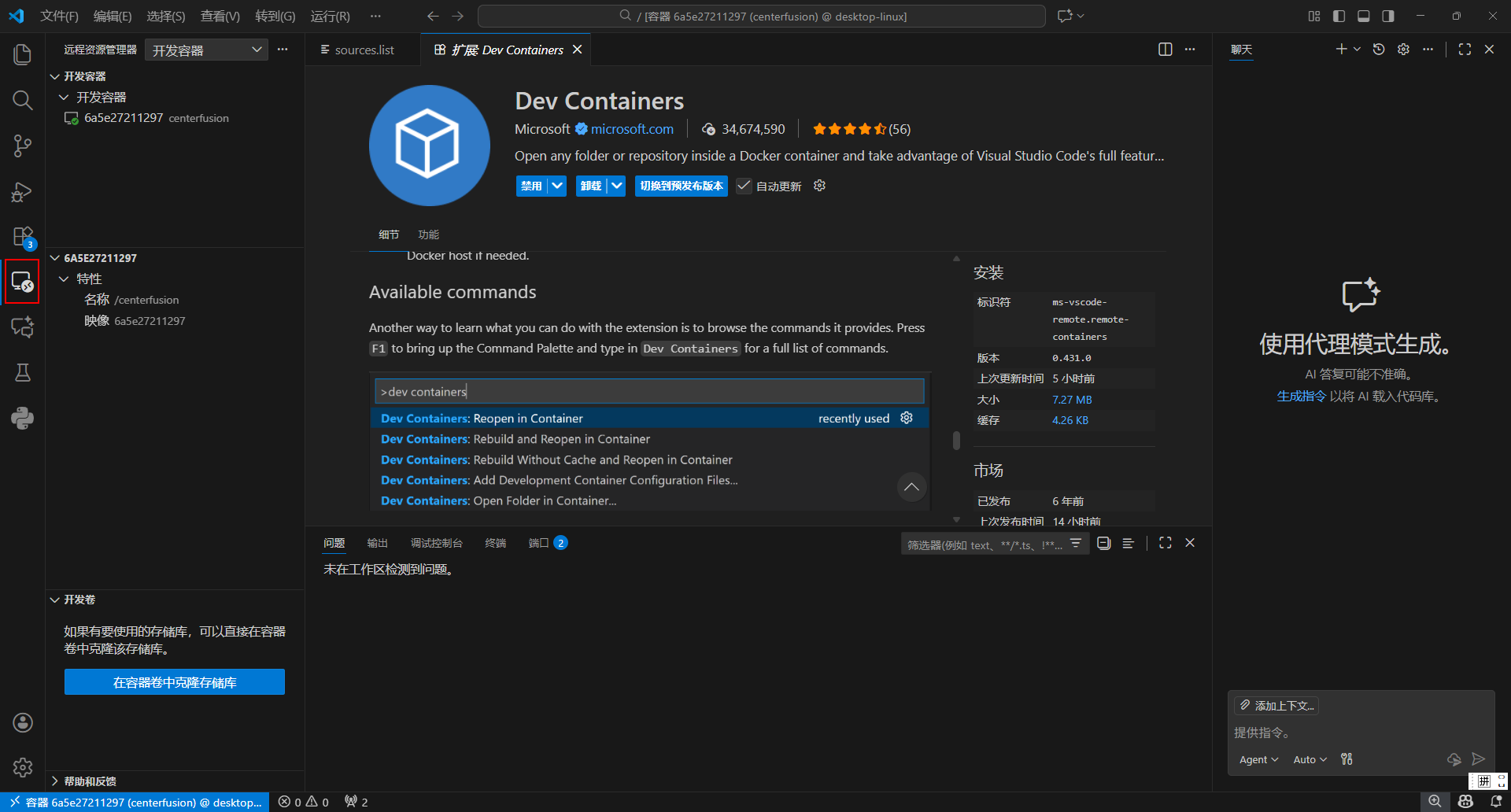Click 切换到预发布版本 button
The width and height of the screenshot is (1511, 812).
[682, 186]
